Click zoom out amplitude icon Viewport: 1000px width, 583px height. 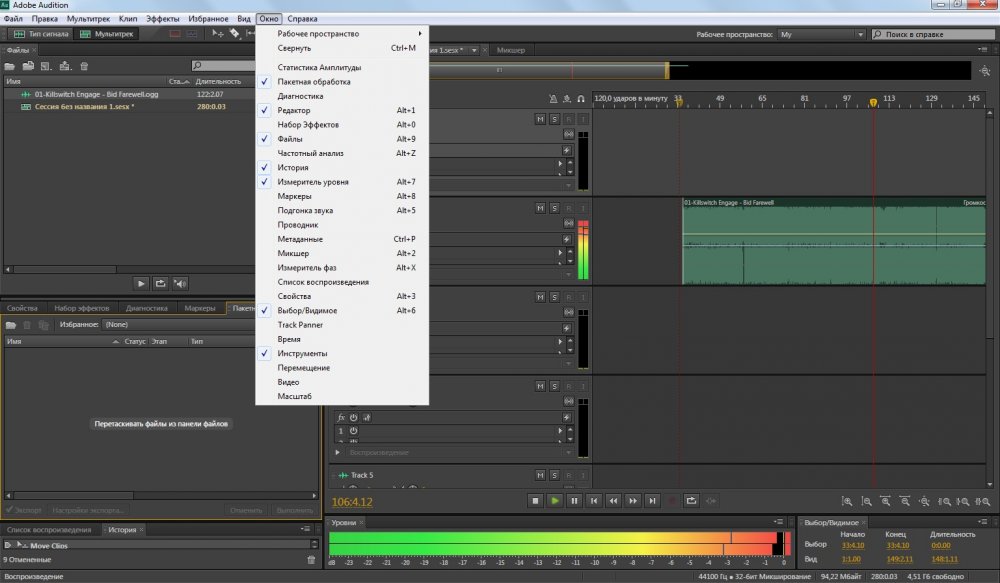coord(866,501)
